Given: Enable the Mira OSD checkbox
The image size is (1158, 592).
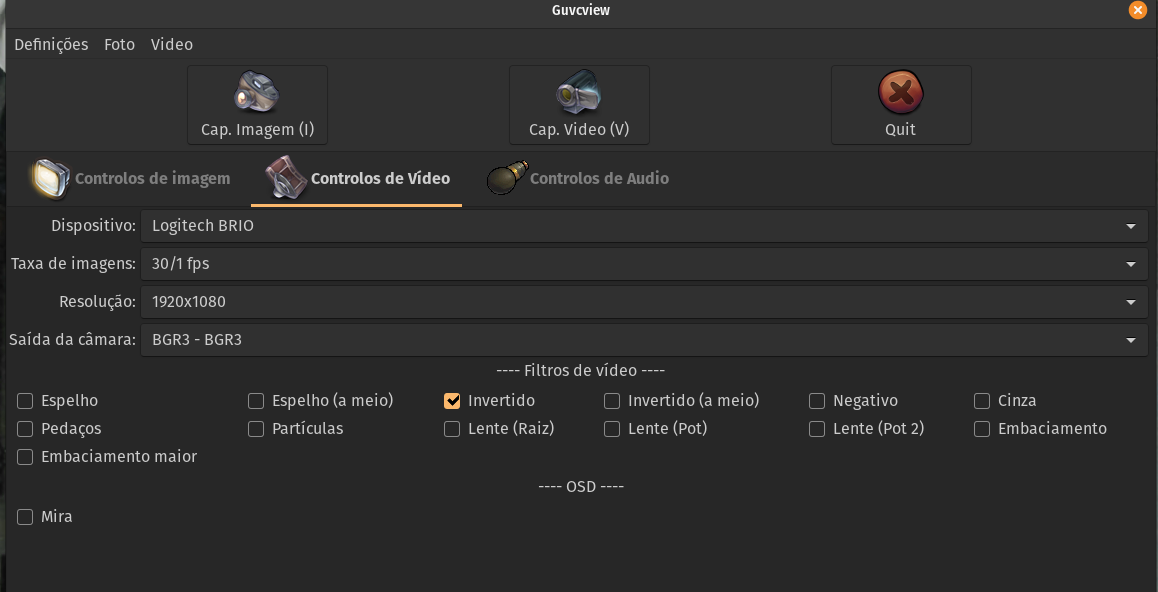Looking at the screenshot, I should [x=25, y=517].
